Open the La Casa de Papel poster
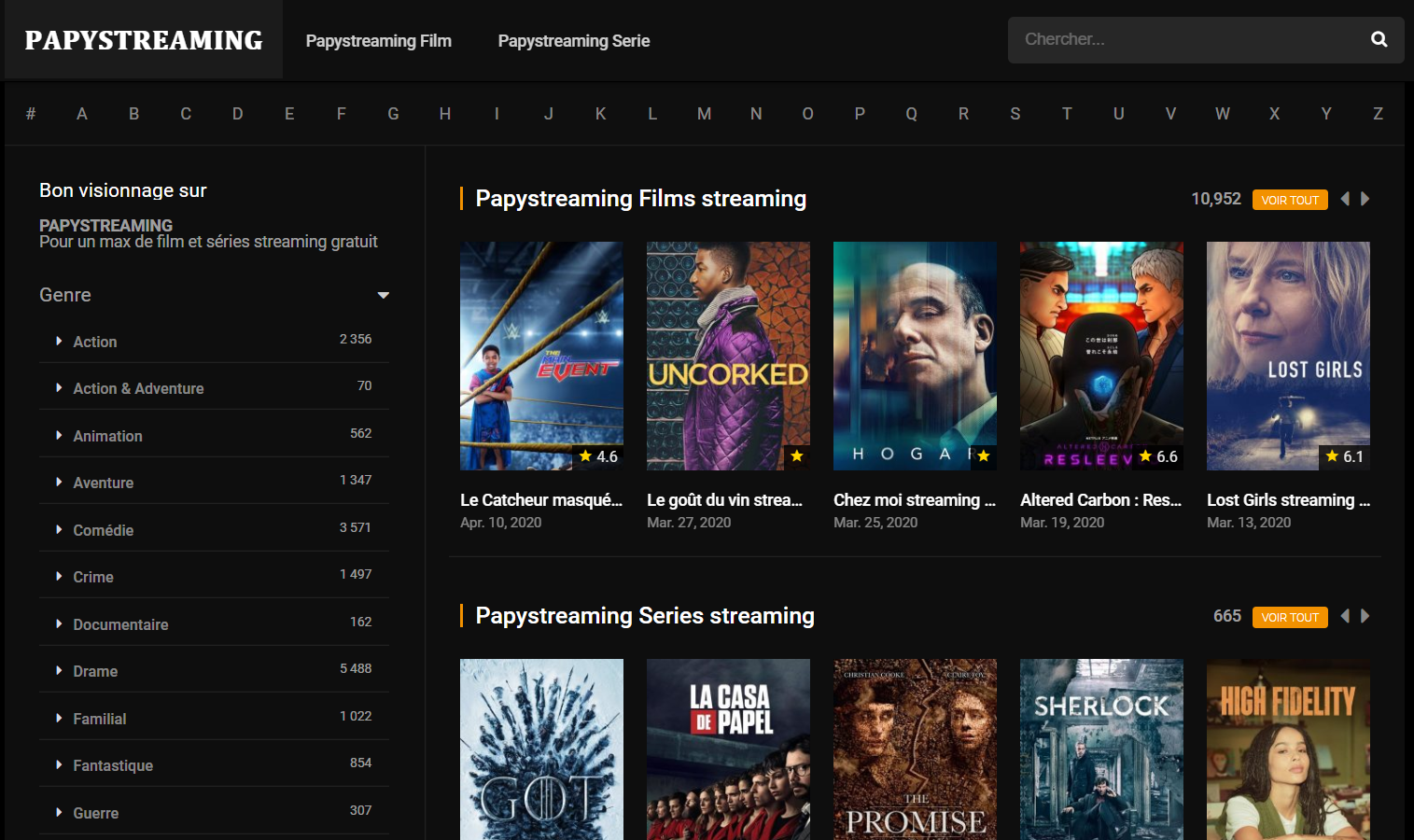Screen dimensions: 1414x840 click(x=728, y=749)
